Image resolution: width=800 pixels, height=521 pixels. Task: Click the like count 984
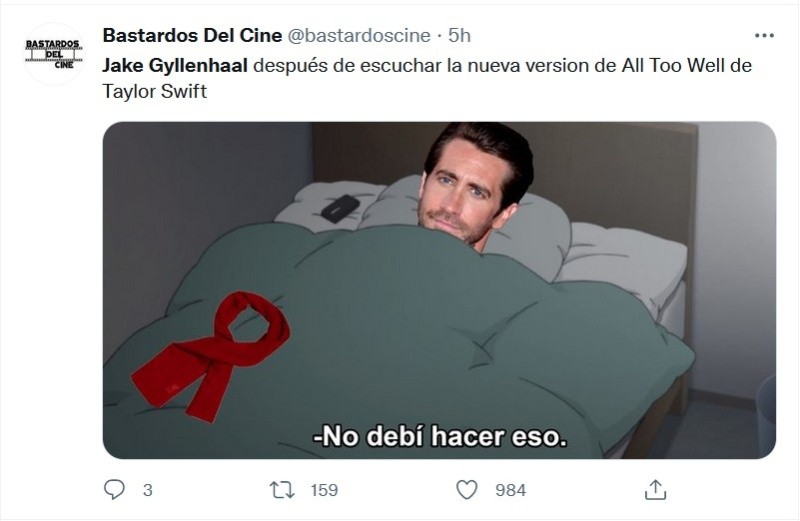point(510,490)
